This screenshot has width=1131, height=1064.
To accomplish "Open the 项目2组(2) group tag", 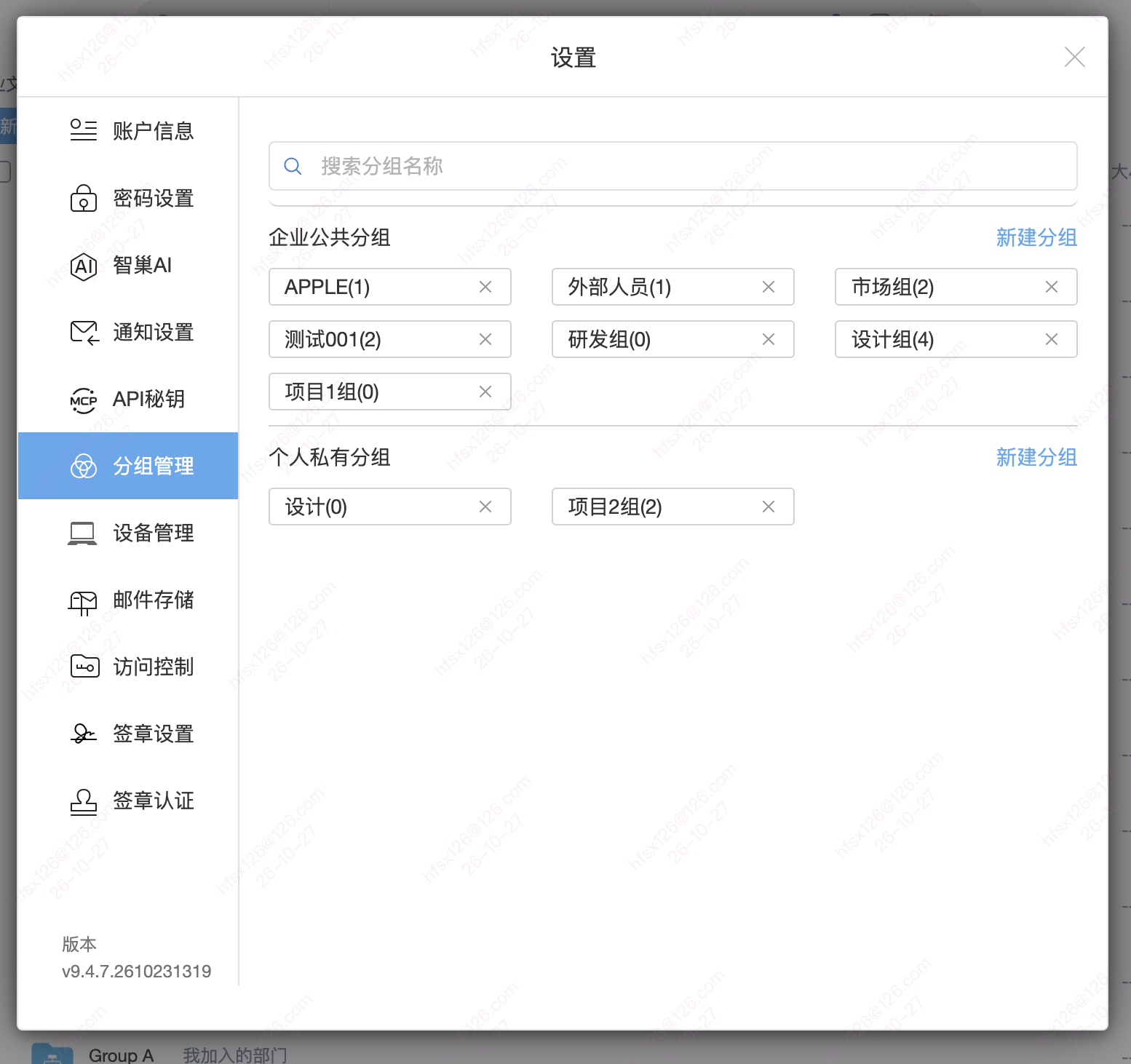I will 673,507.
